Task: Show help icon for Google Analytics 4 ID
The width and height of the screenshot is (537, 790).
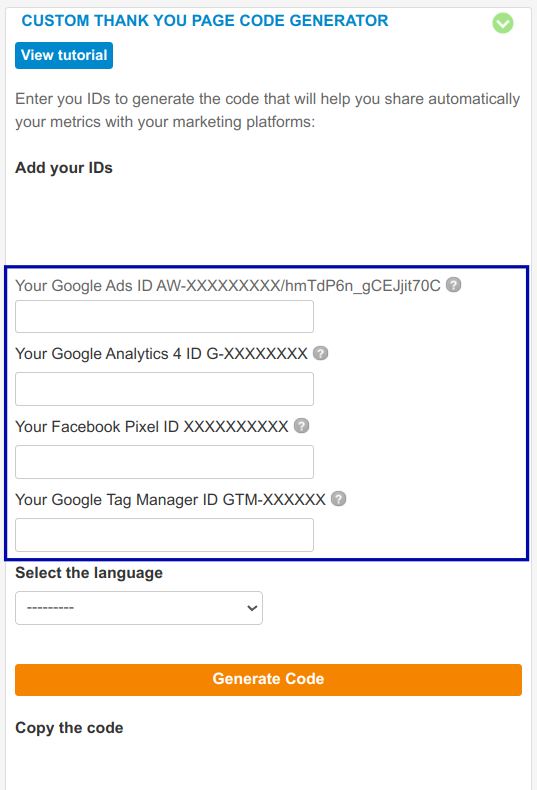Action: pos(320,353)
